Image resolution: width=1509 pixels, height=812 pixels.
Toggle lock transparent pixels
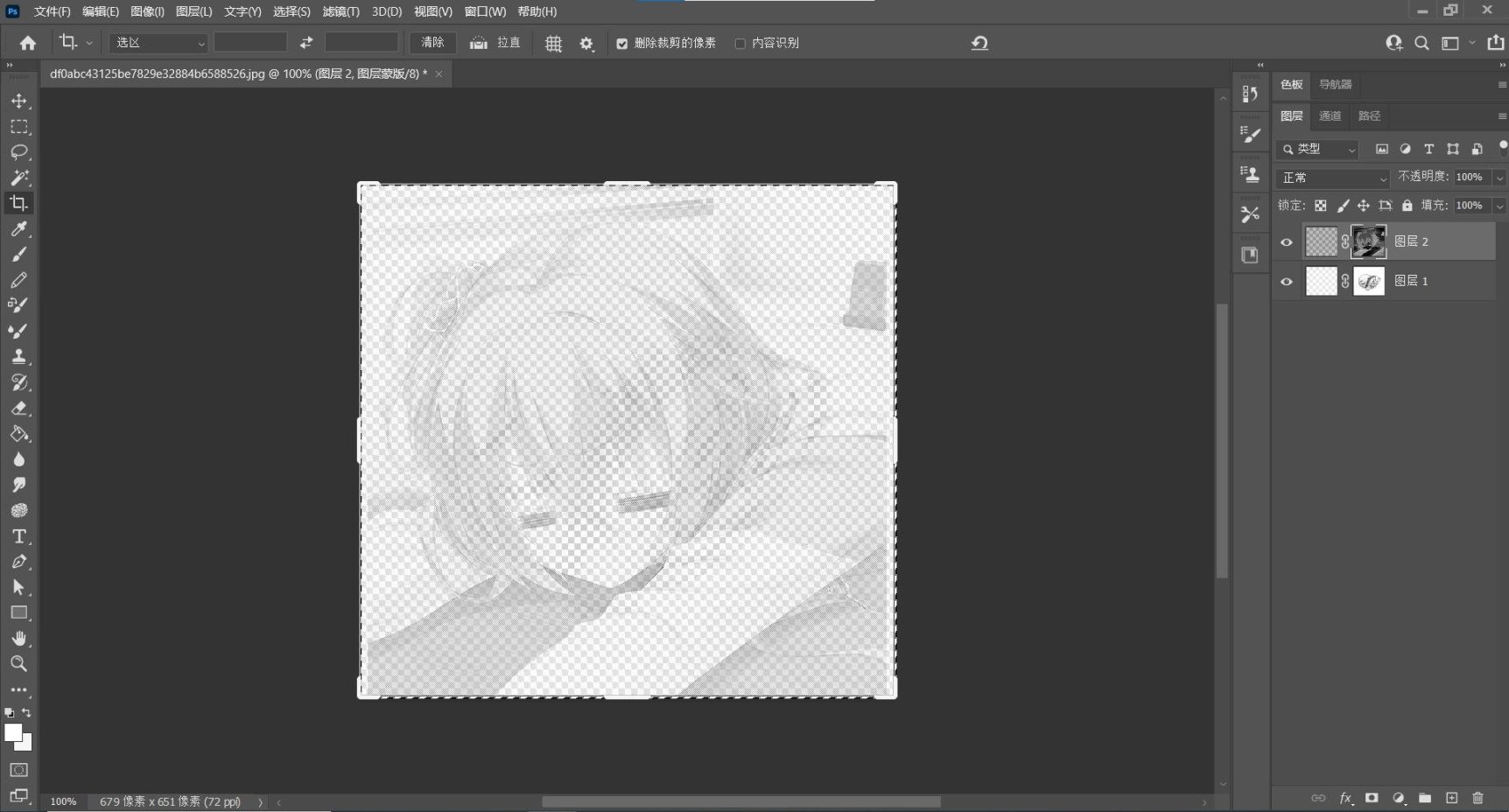coord(1320,206)
